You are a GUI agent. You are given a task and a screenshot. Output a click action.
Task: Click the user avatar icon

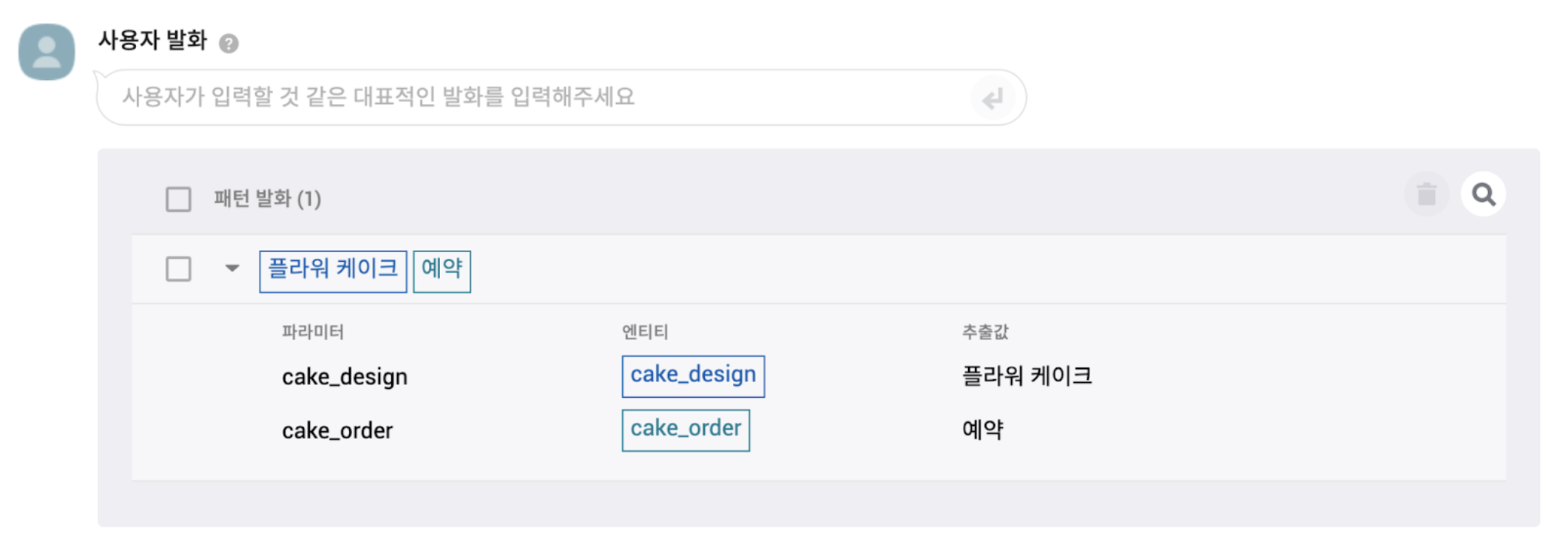[47, 52]
